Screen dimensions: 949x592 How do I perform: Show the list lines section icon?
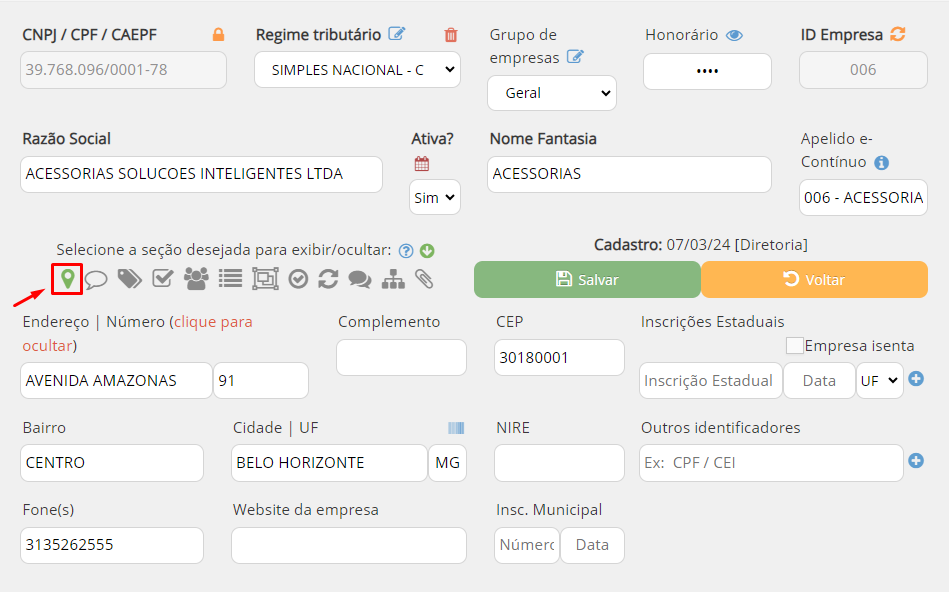230,279
